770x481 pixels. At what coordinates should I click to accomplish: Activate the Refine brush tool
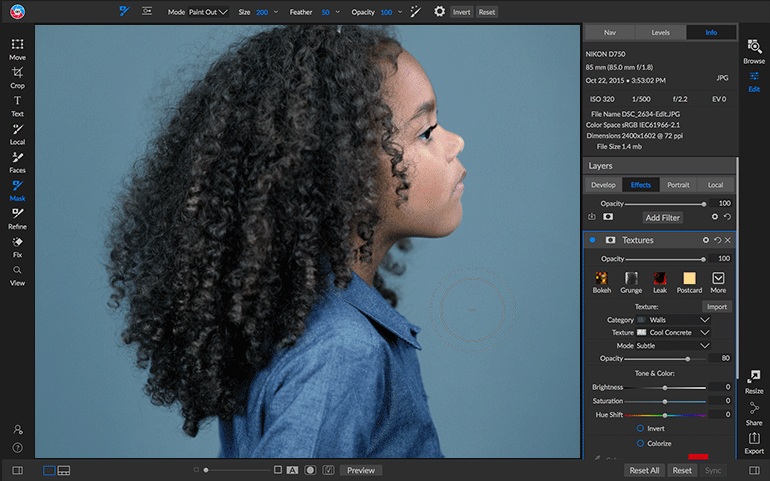(x=17, y=219)
